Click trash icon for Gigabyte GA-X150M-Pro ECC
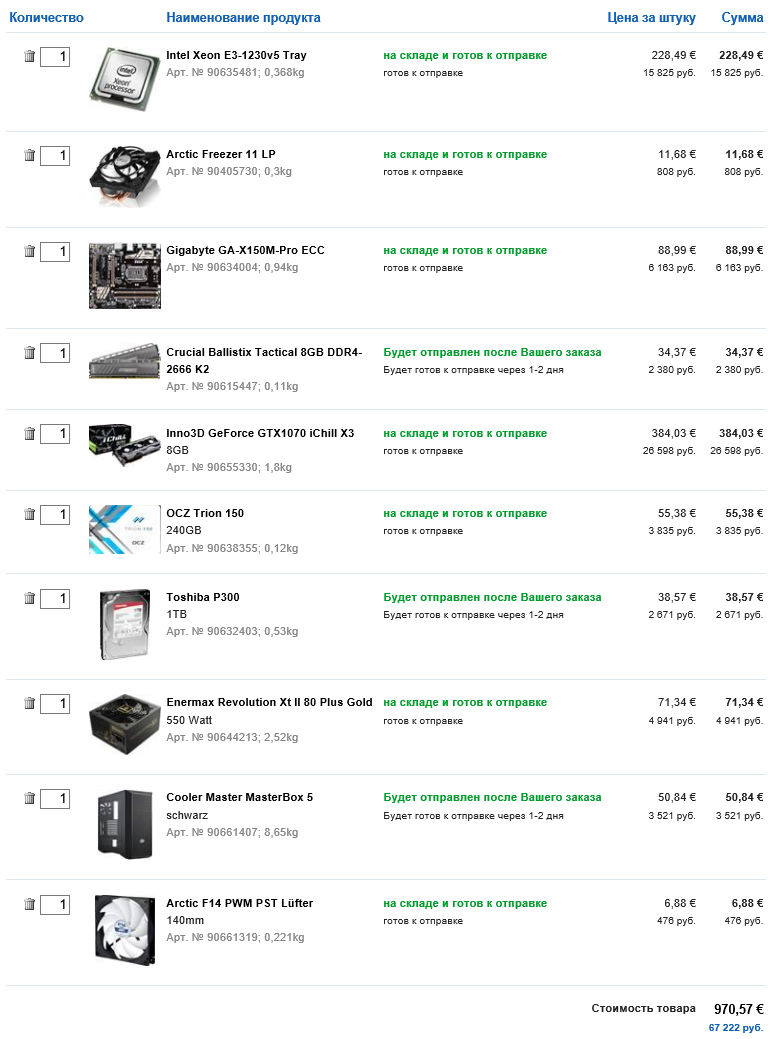 (x=29, y=251)
